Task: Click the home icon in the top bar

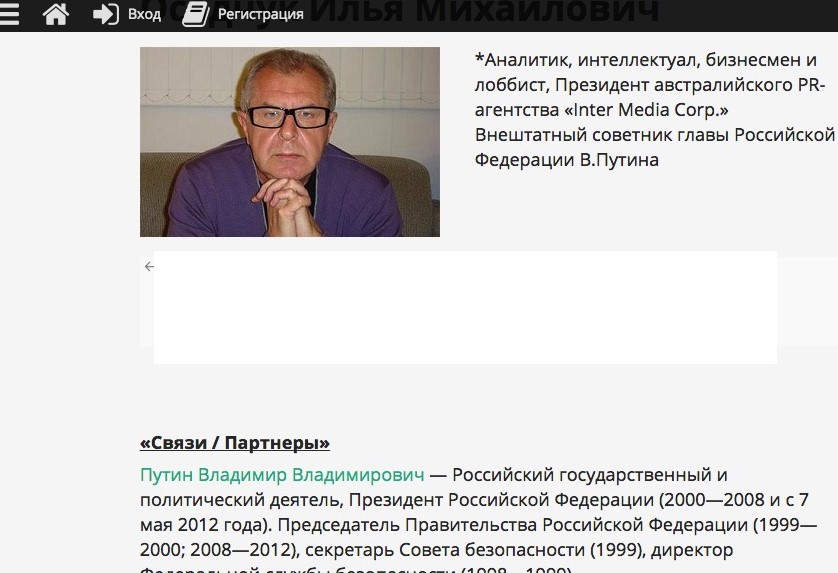Action: [x=56, y=14]
